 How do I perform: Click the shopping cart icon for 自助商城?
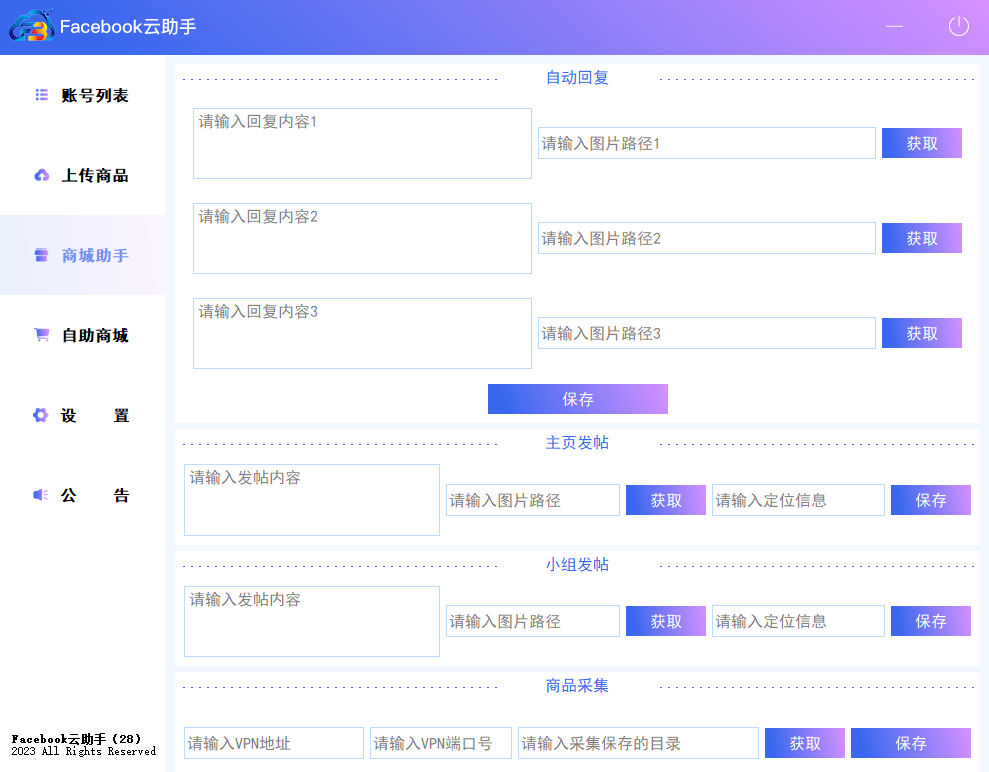point(41,335)
